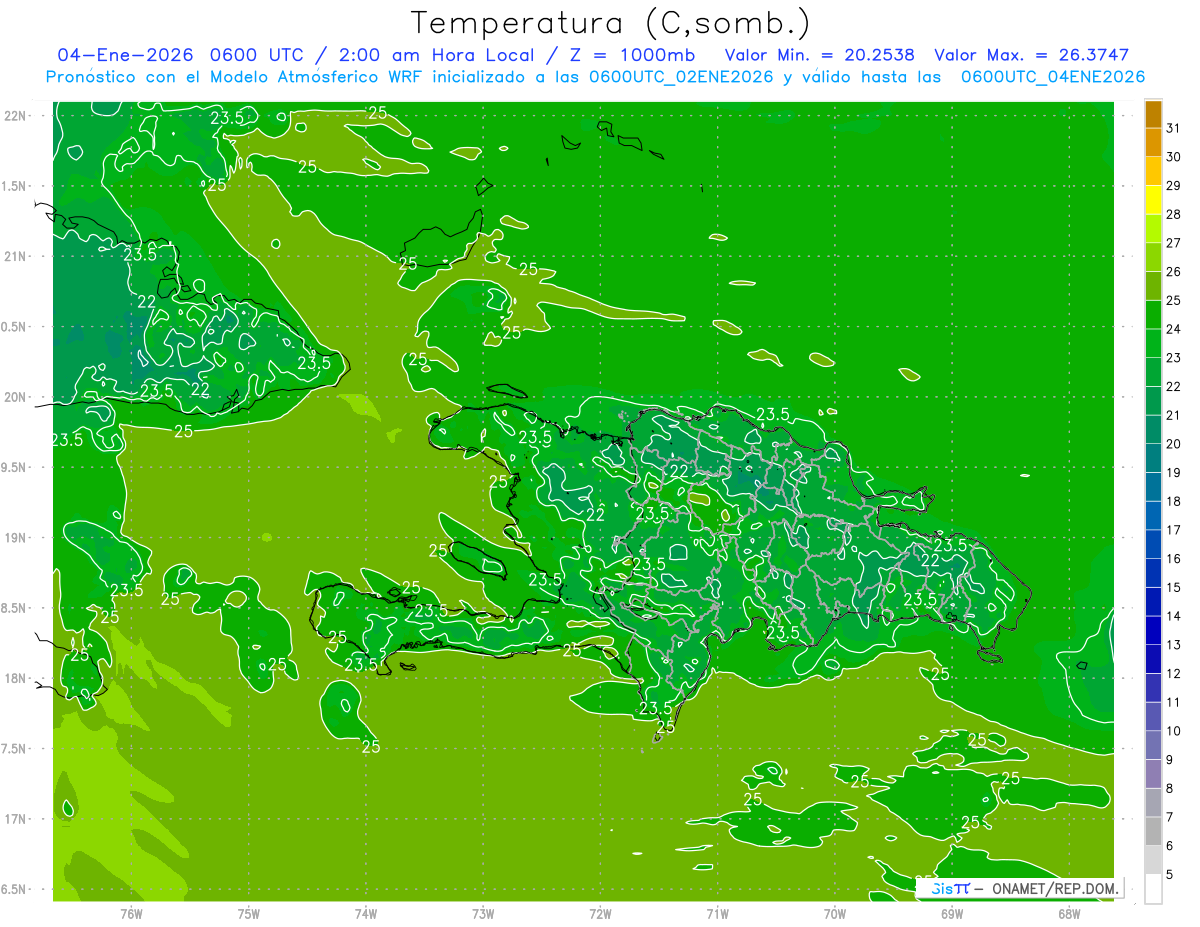Pick the dark blue swatch between legend 13 and 14
Viewport: 1200px width, 927px height.
[x=1153, y=631]
